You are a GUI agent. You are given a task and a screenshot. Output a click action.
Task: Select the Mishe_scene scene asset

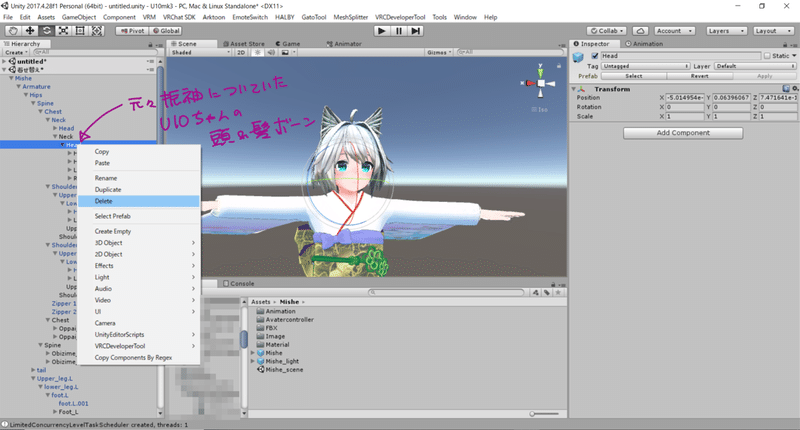280,370
